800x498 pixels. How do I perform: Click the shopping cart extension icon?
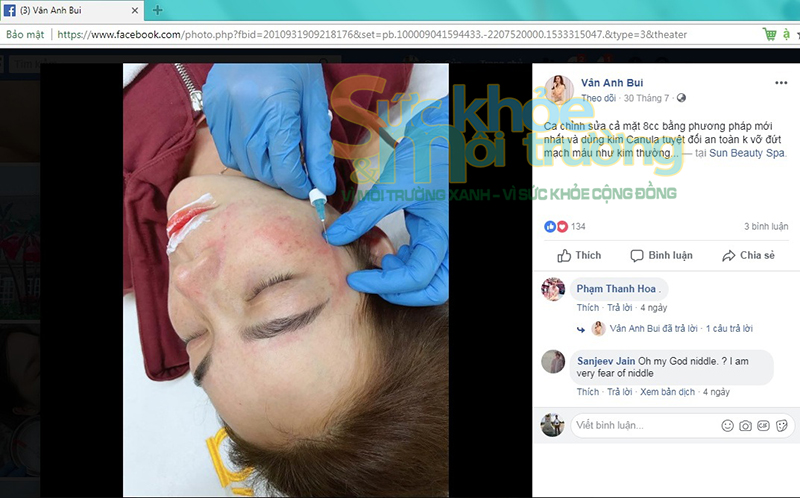click(769, 34)
